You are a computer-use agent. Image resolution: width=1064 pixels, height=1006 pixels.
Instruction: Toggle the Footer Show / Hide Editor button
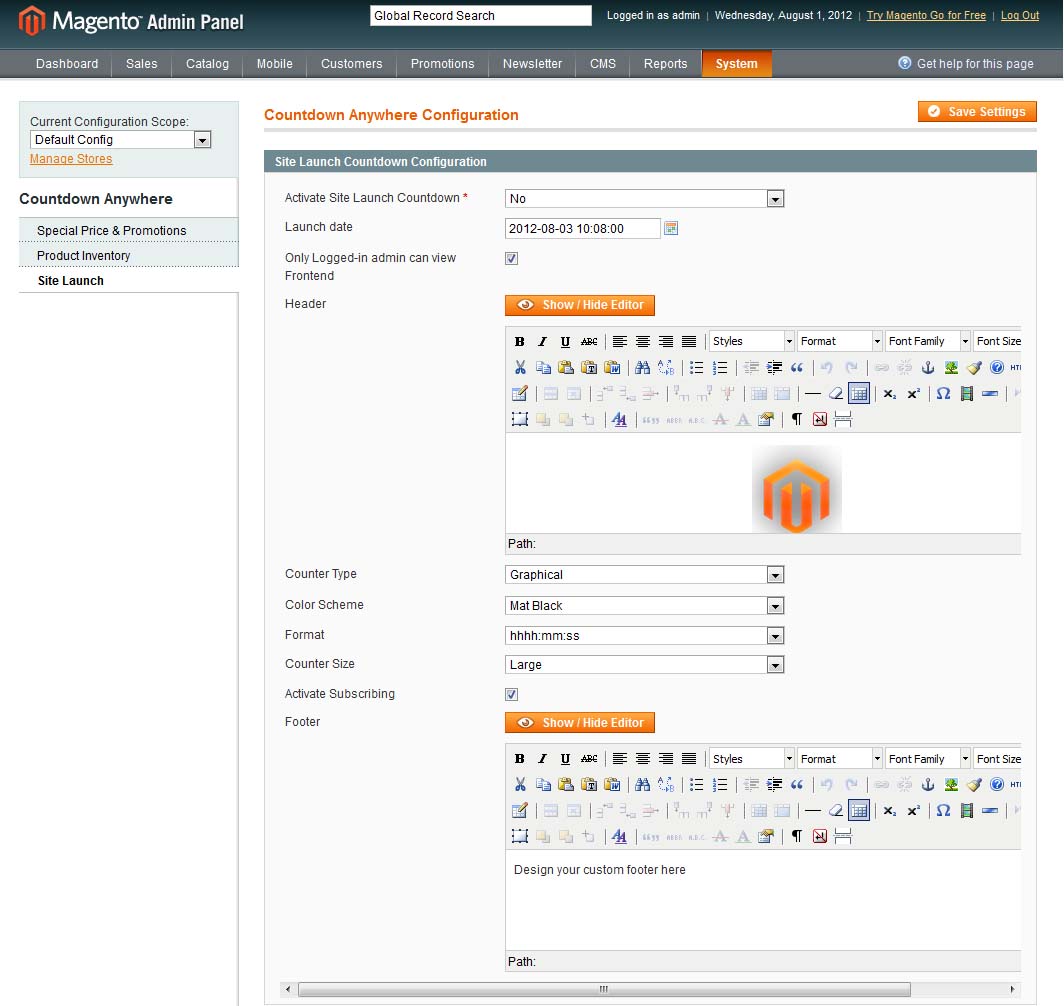click(x=580, y=723)
